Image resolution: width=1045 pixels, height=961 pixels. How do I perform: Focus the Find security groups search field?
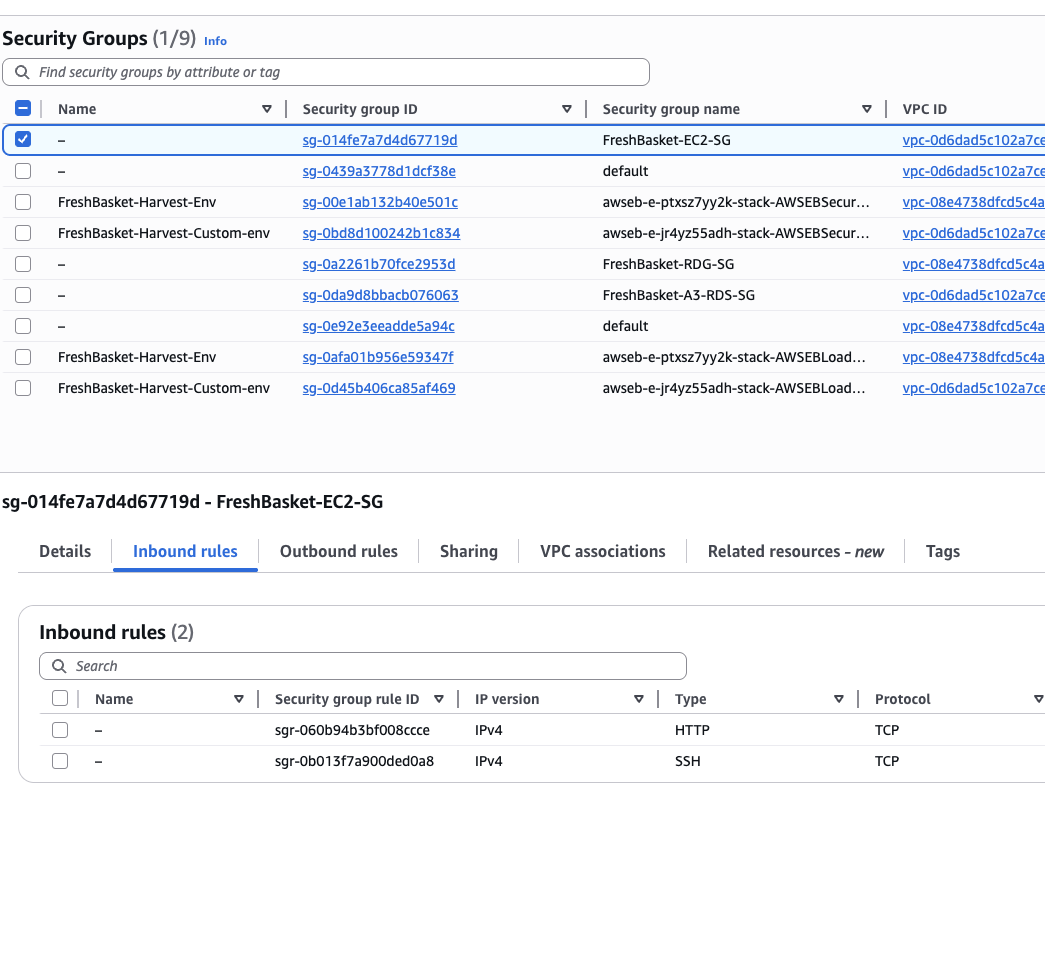coord(326,72)
